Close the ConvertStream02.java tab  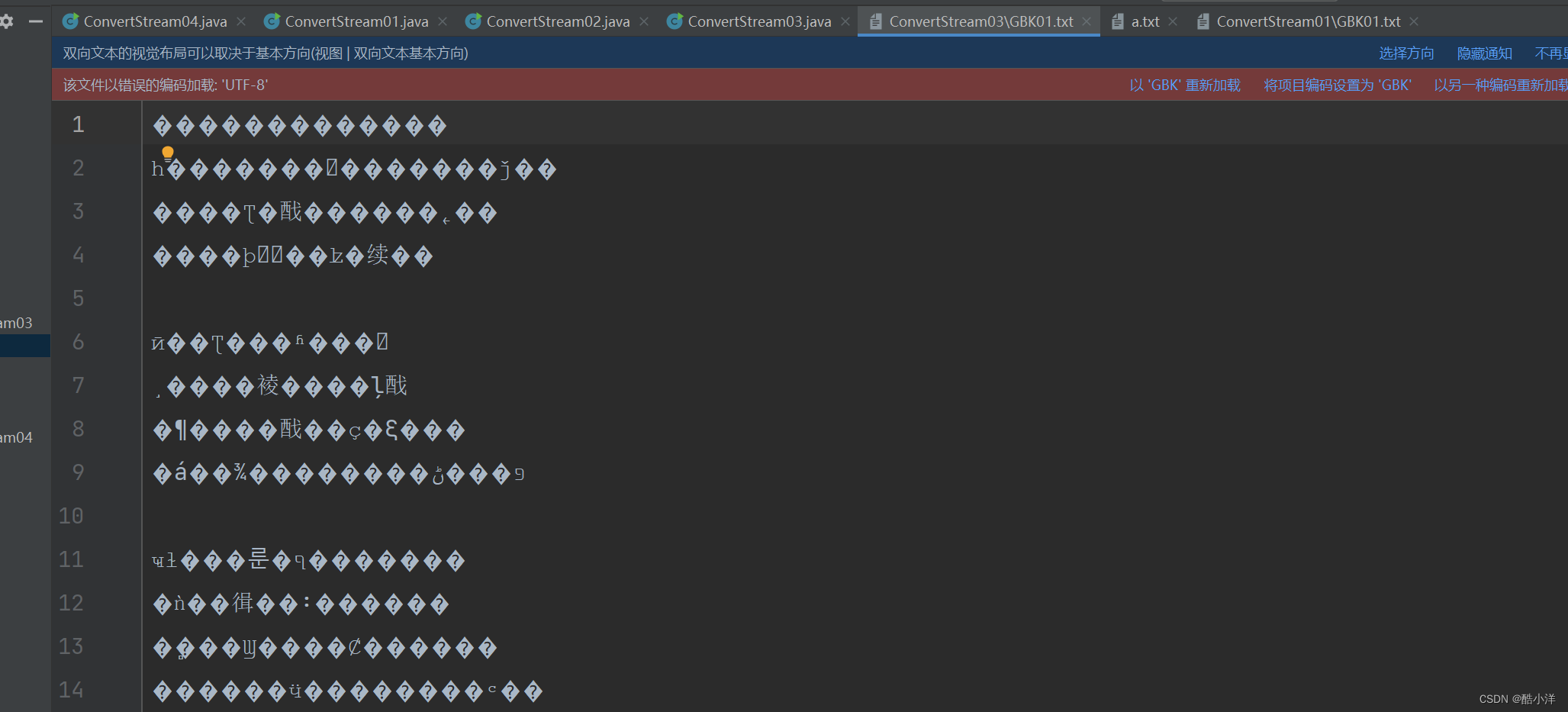coord(644,21)
